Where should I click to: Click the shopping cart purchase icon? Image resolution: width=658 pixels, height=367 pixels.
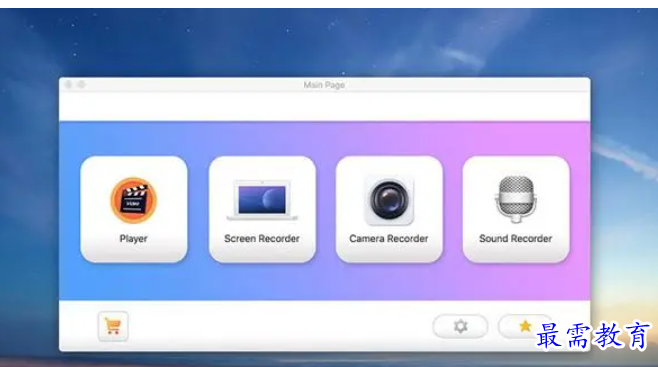coord(113,326)
